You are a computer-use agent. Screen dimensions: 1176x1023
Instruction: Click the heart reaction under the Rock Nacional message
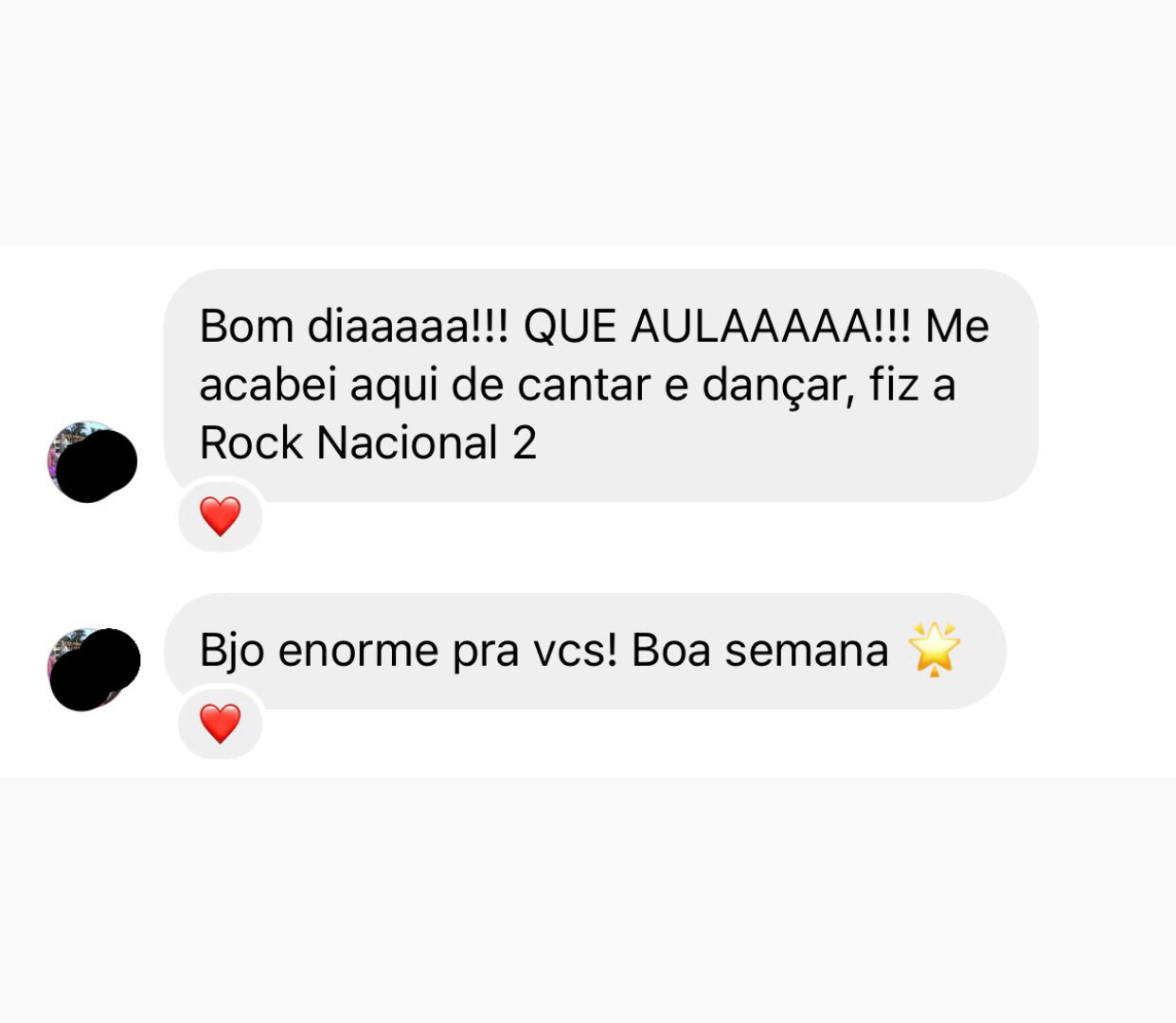pos(221,516)
